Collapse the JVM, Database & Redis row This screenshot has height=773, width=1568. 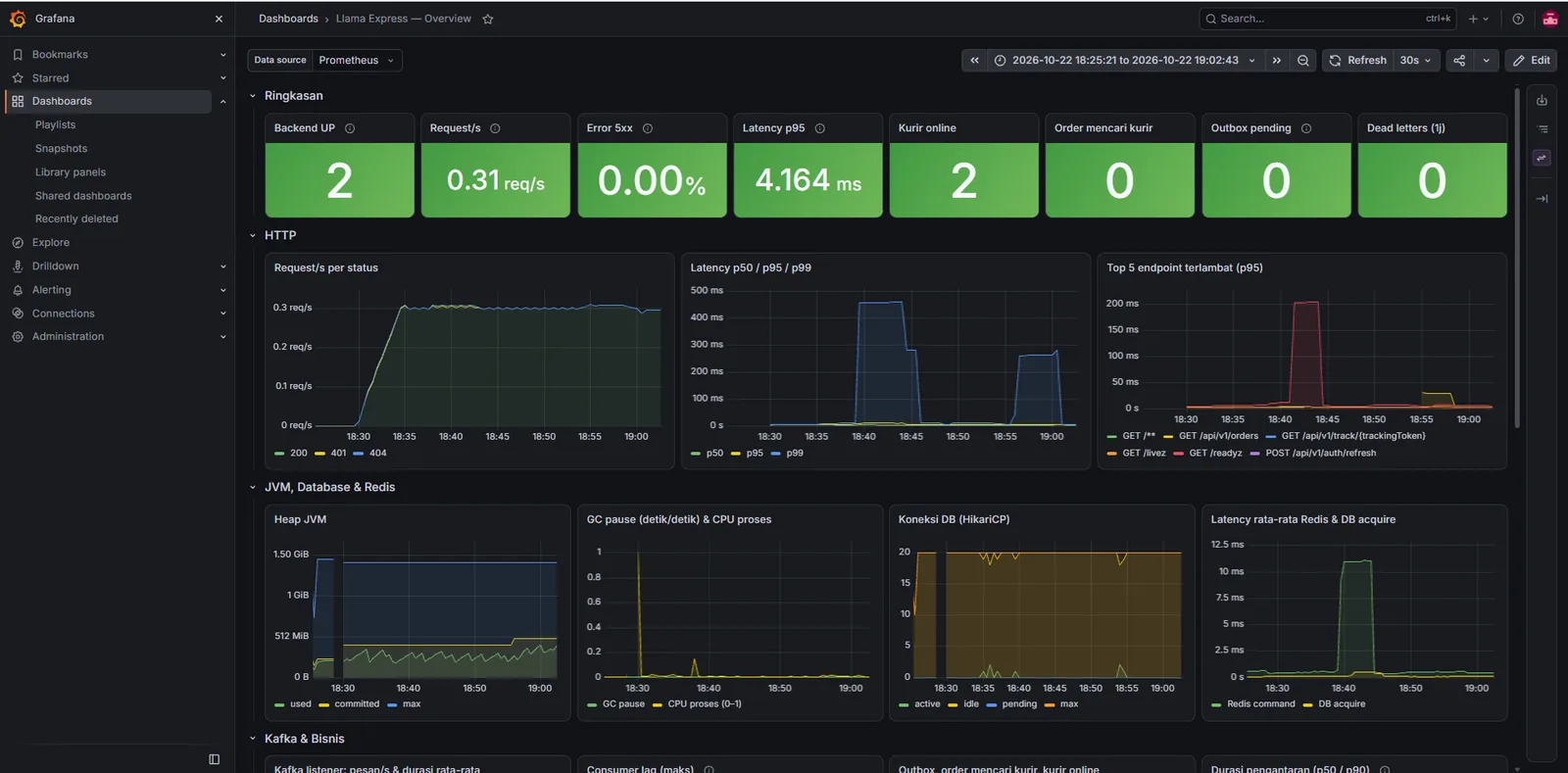click(x=253, y=488)
